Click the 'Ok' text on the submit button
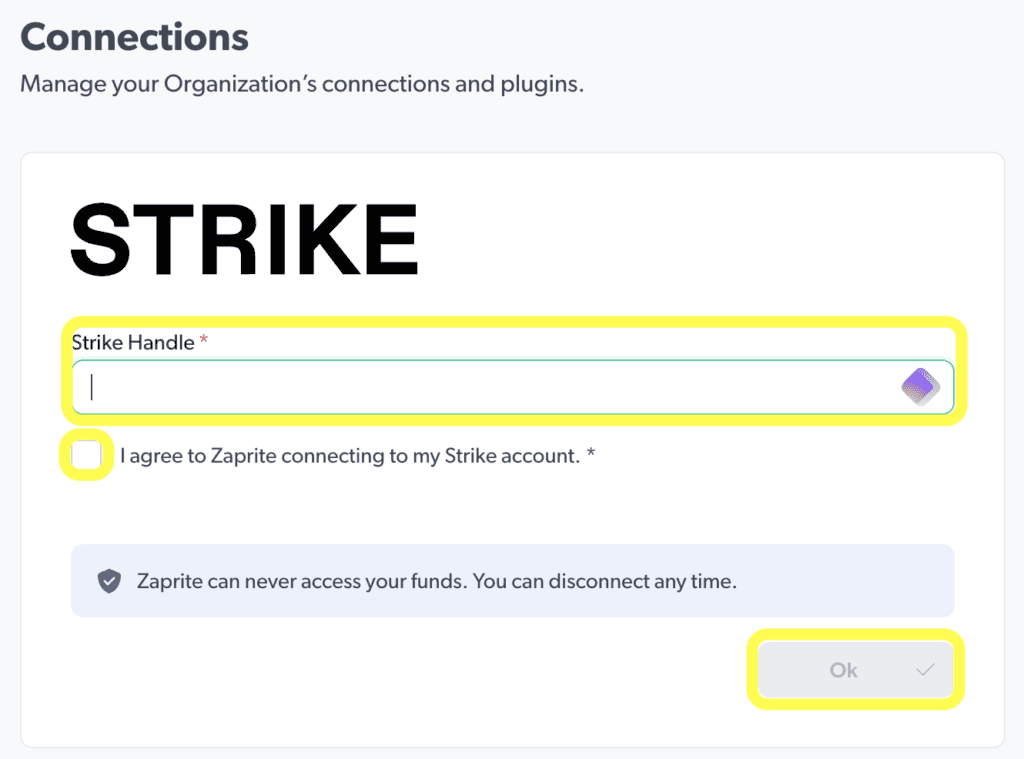This screenshot has width=1024, height=759. 843,670
